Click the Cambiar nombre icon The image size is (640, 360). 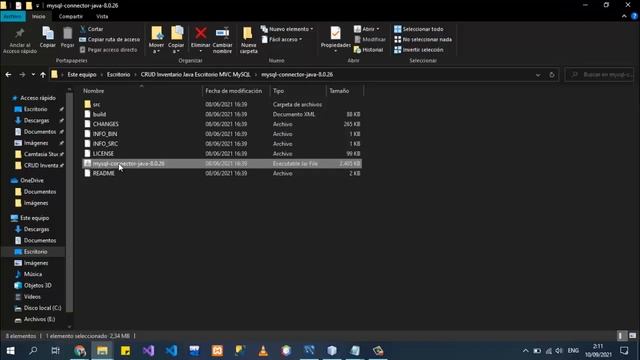[x=222, y=33]
